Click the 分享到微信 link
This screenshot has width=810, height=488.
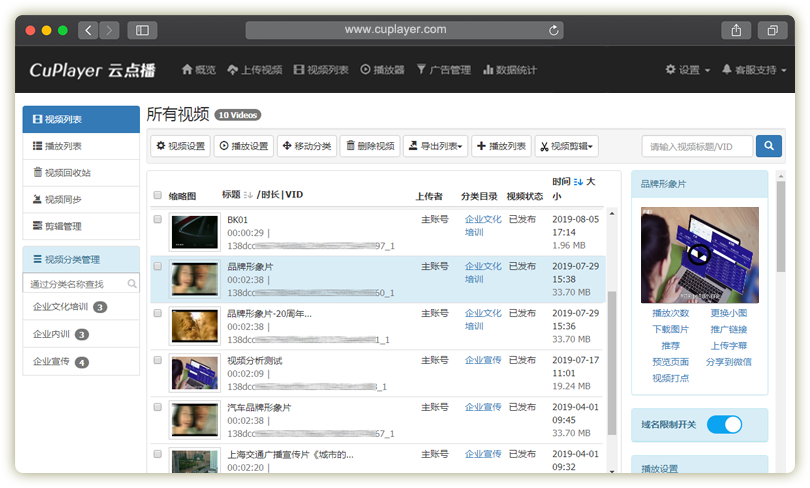729,362
